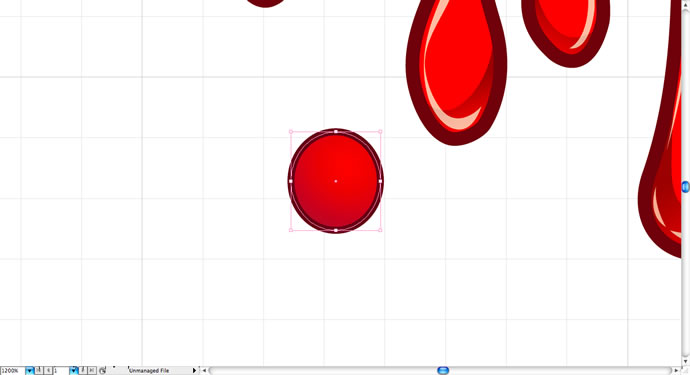Select the large red teardrop shape

pos(456,70)
